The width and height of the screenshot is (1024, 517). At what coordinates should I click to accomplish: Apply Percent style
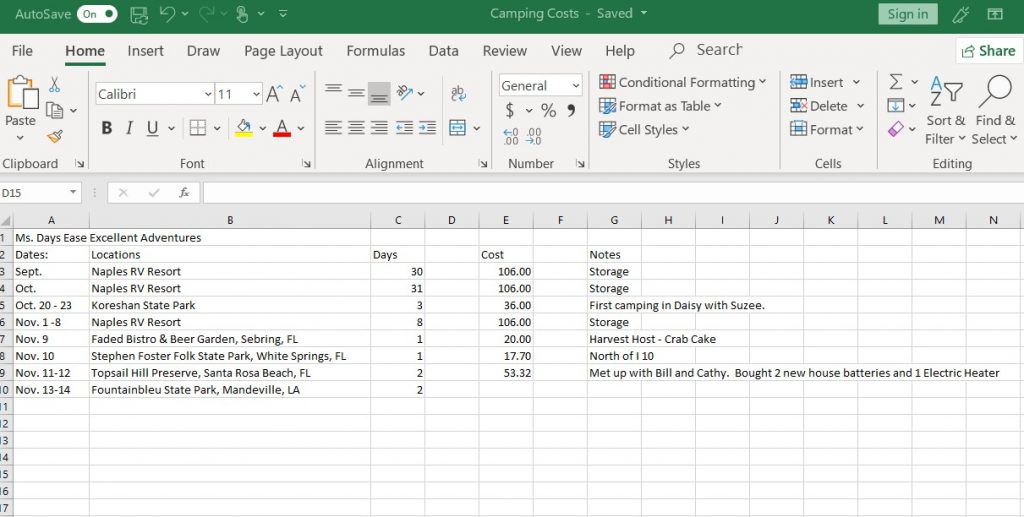pyautogui.click(x=549, y=111)
